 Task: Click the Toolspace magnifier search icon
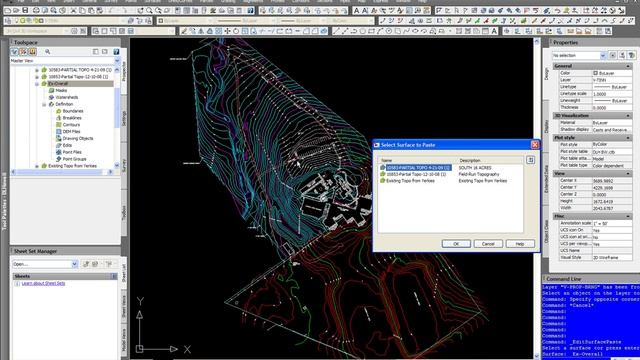pos(48,52)
